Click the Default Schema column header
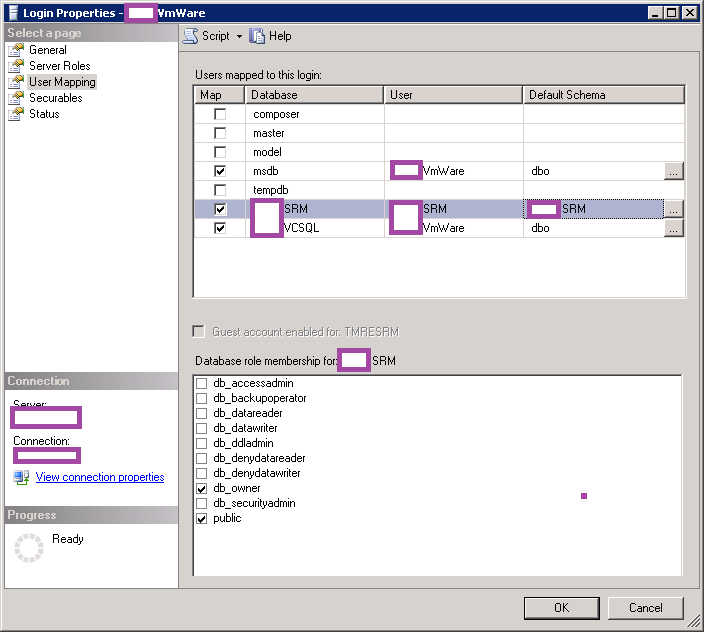This screenshot has height=632, width=704. [x=604, y=95]
